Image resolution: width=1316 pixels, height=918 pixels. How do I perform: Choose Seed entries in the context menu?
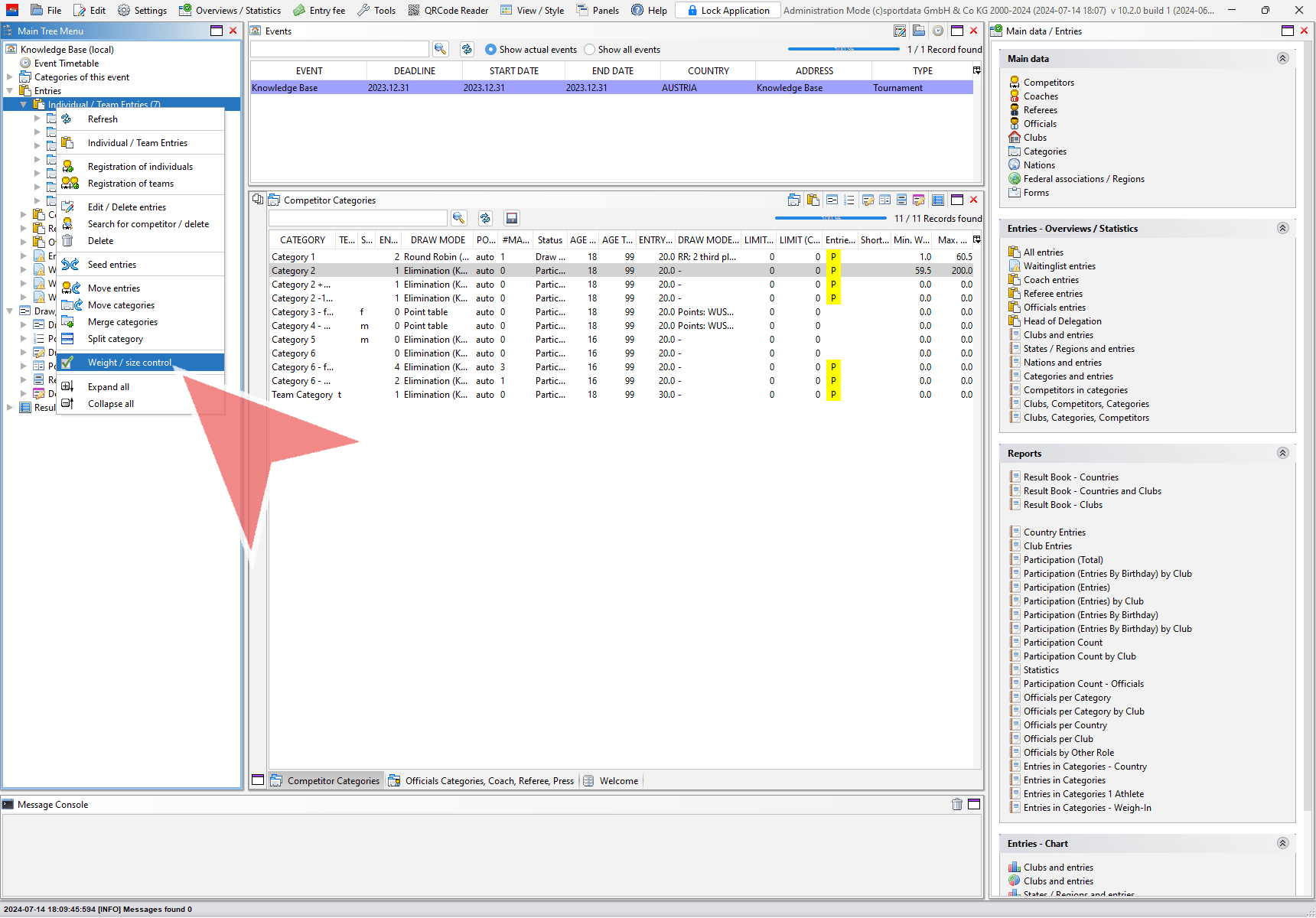coord(112,265)
